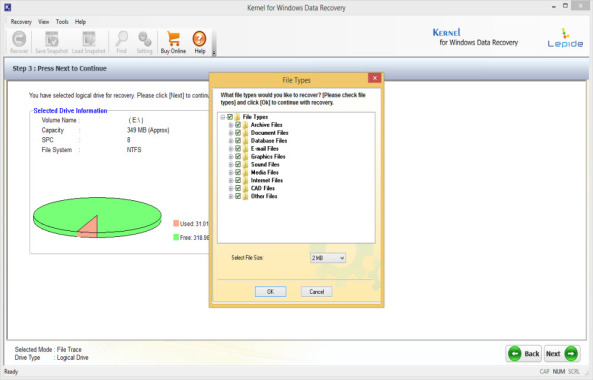Click the NUM indicator in status bar
Screen dimensions: 593x380
[x=559, y=372]
